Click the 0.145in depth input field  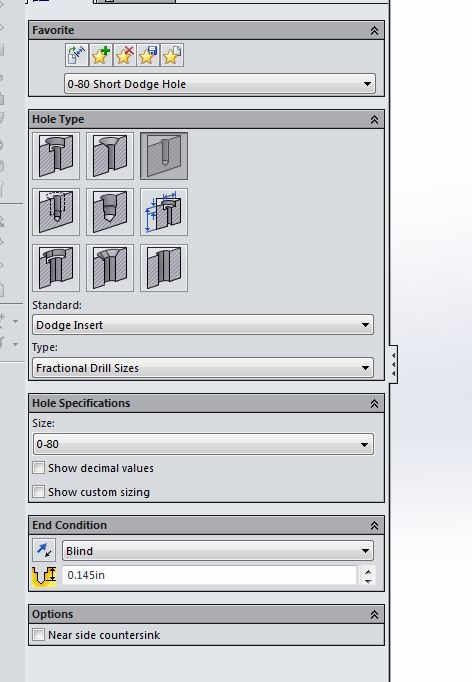[210, 575]
